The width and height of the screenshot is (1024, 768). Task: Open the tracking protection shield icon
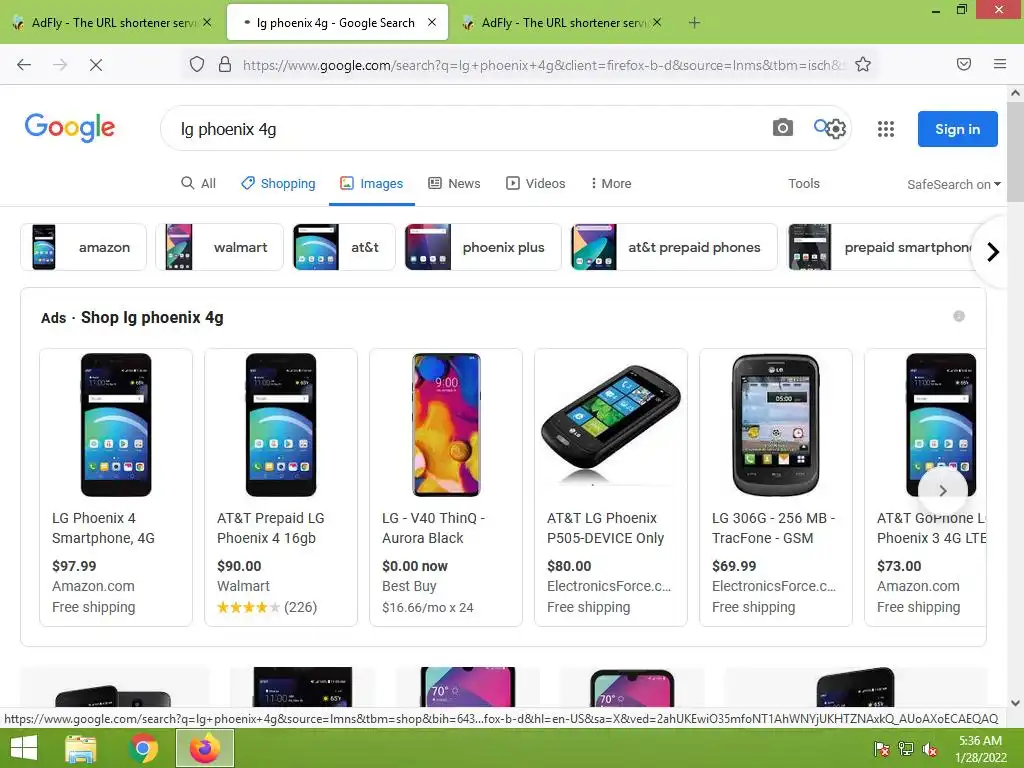click(x=197, y=65)
